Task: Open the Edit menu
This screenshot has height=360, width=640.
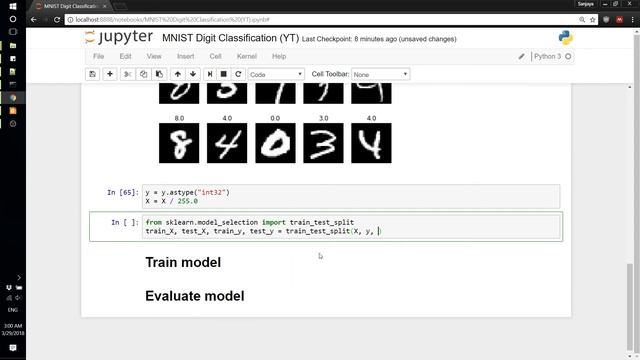Action: pos(125,56)
